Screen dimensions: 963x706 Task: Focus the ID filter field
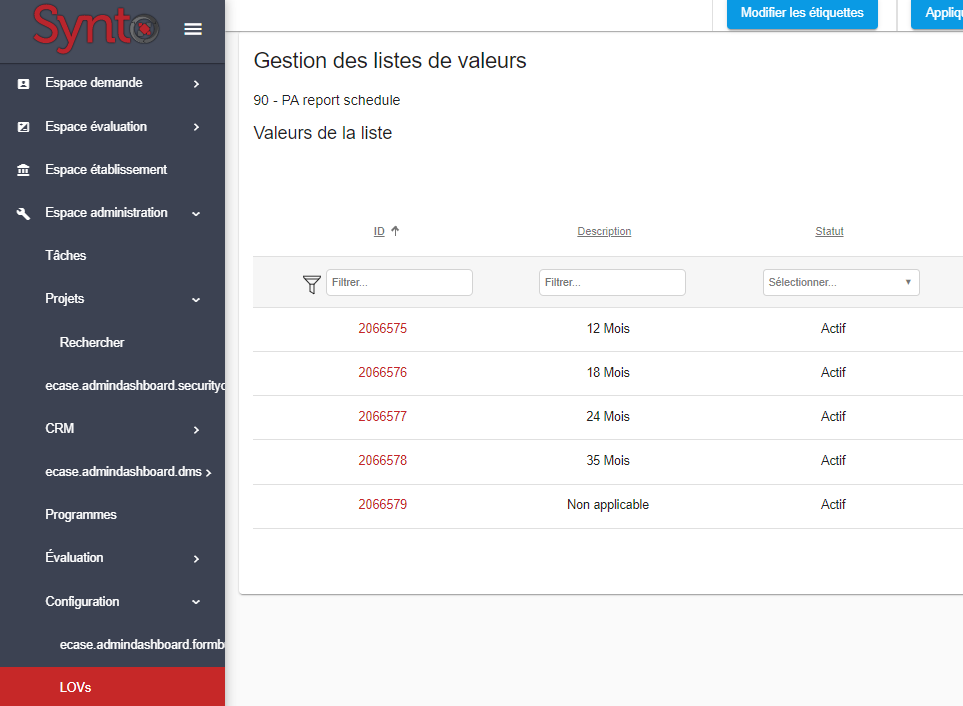pyautogui.click(x=399, y=282)
